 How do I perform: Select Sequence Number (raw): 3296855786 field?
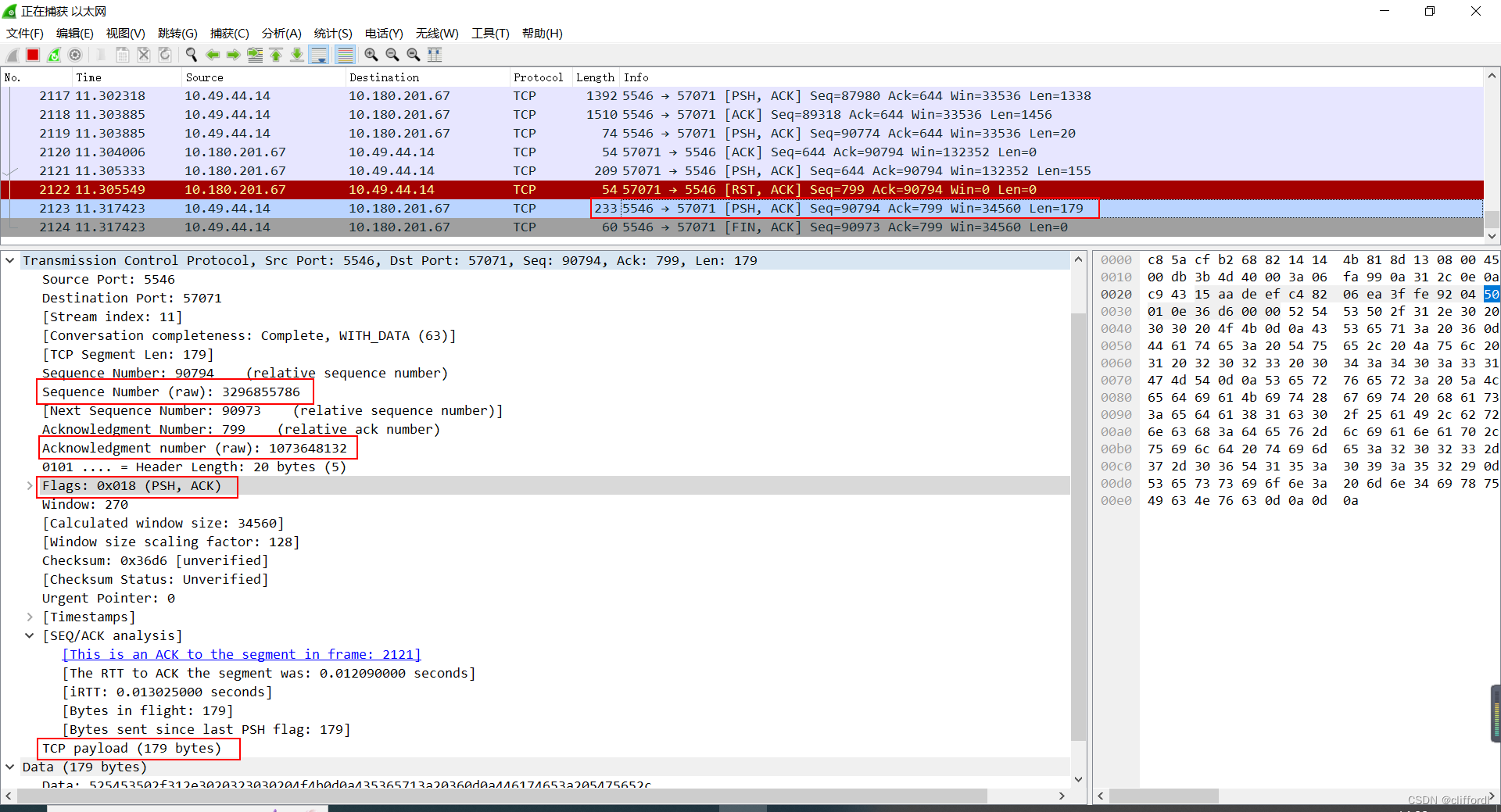(171, 392)
